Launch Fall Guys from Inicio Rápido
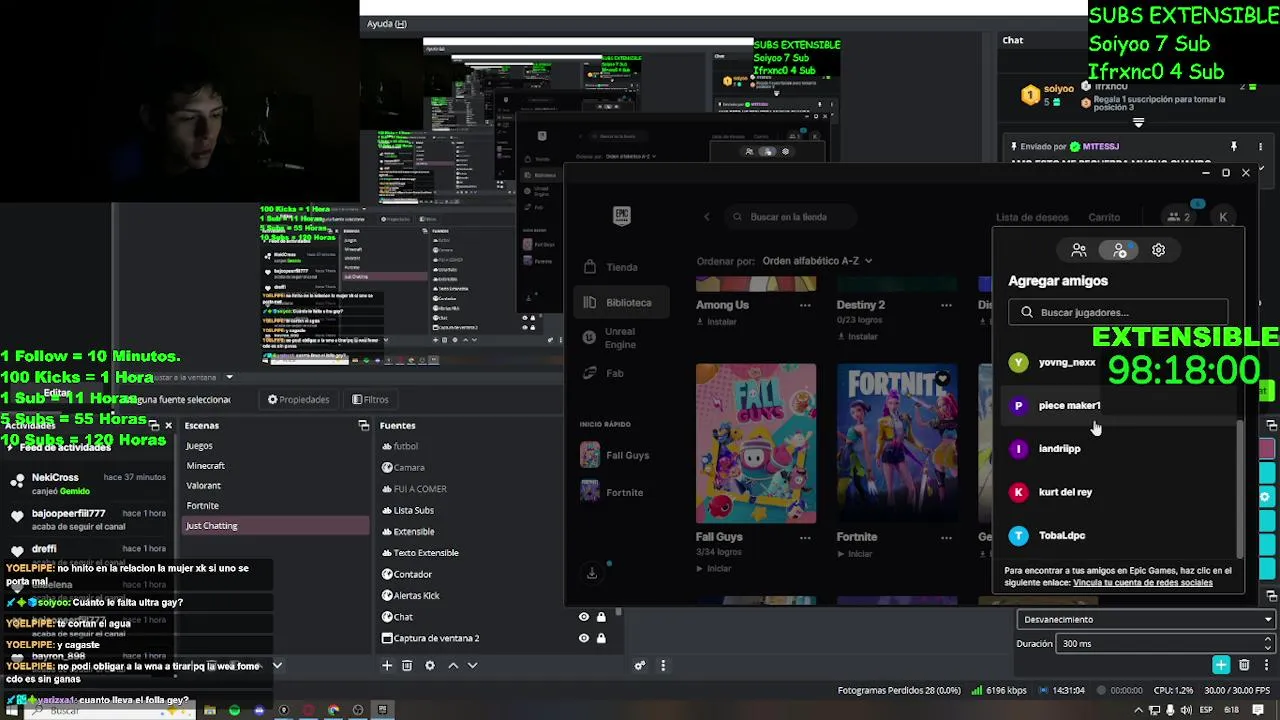 click(x=616, y=455)
